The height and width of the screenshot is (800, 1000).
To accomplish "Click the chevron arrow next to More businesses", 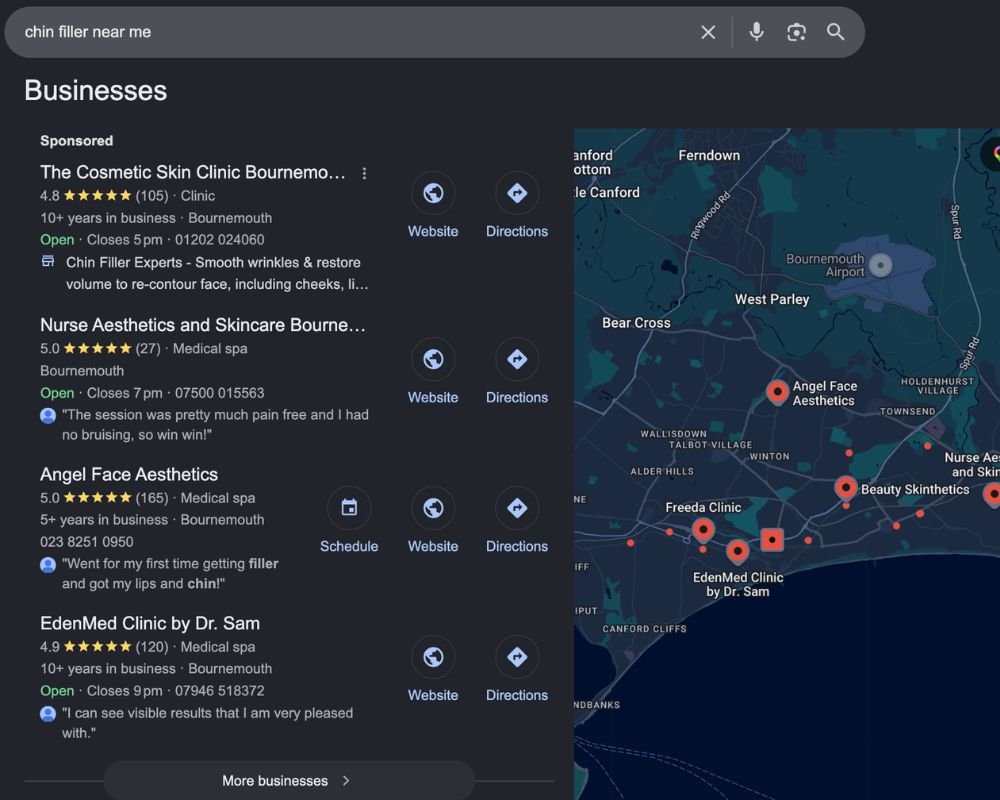I will (346, 780).
